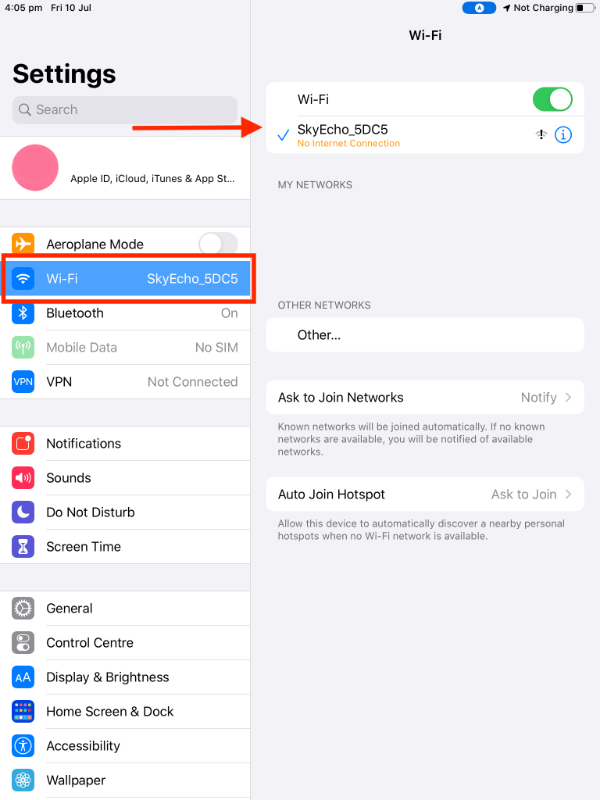Open Bluetooth via its blue icon
The height and width of the screenshot is (800, 600).
pos(23,313)
